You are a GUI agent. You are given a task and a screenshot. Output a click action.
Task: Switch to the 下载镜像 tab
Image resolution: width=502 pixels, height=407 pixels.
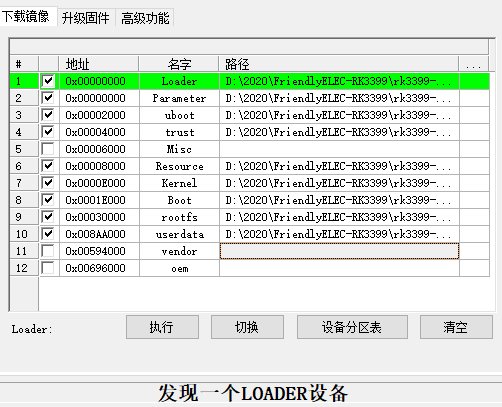(27, 16)
